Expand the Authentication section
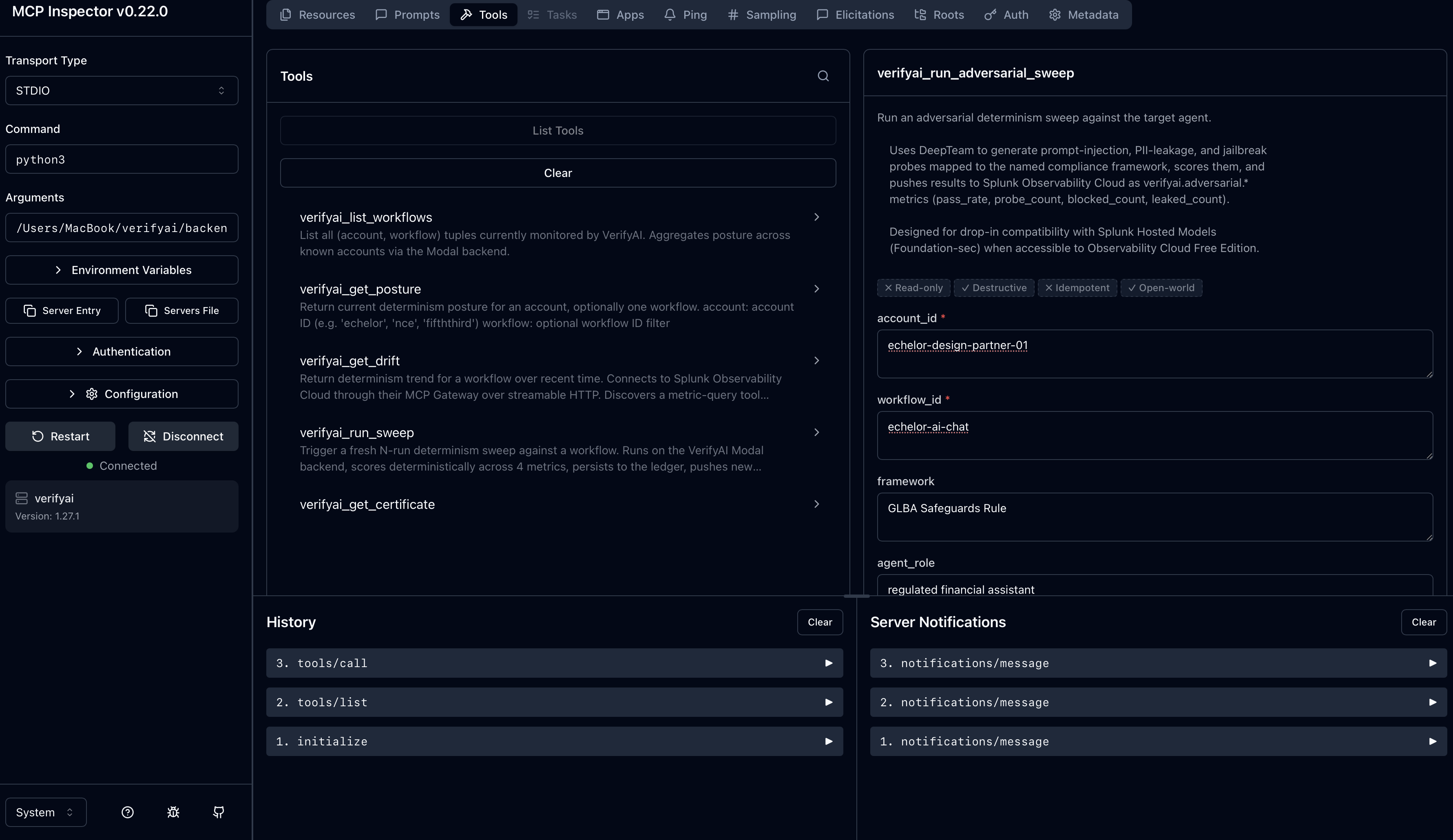1453x840 pixels. pyautogui.click(x=122, y=351)
